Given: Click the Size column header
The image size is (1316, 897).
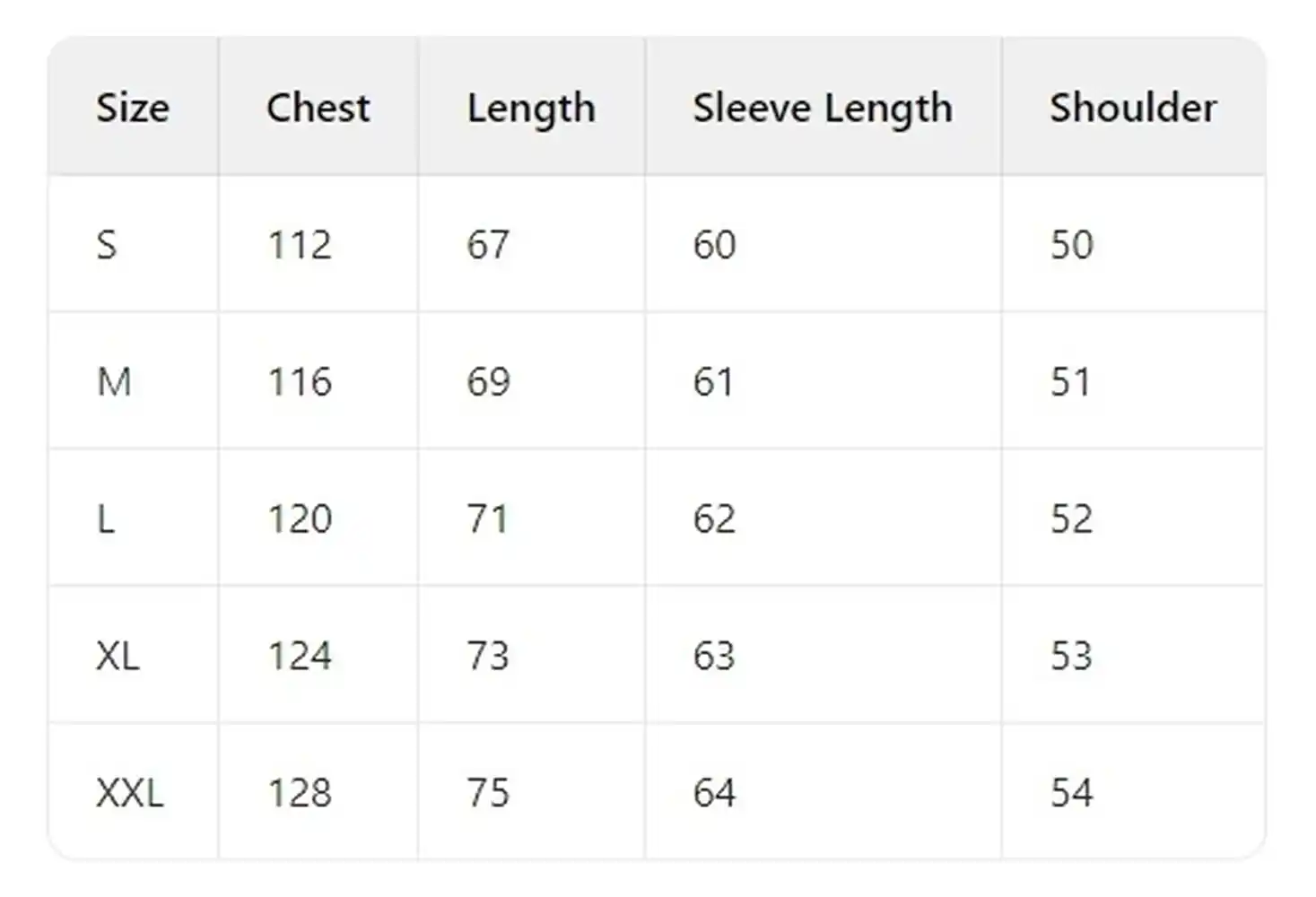Looking at the screenshot, I should tap(133, 108).
